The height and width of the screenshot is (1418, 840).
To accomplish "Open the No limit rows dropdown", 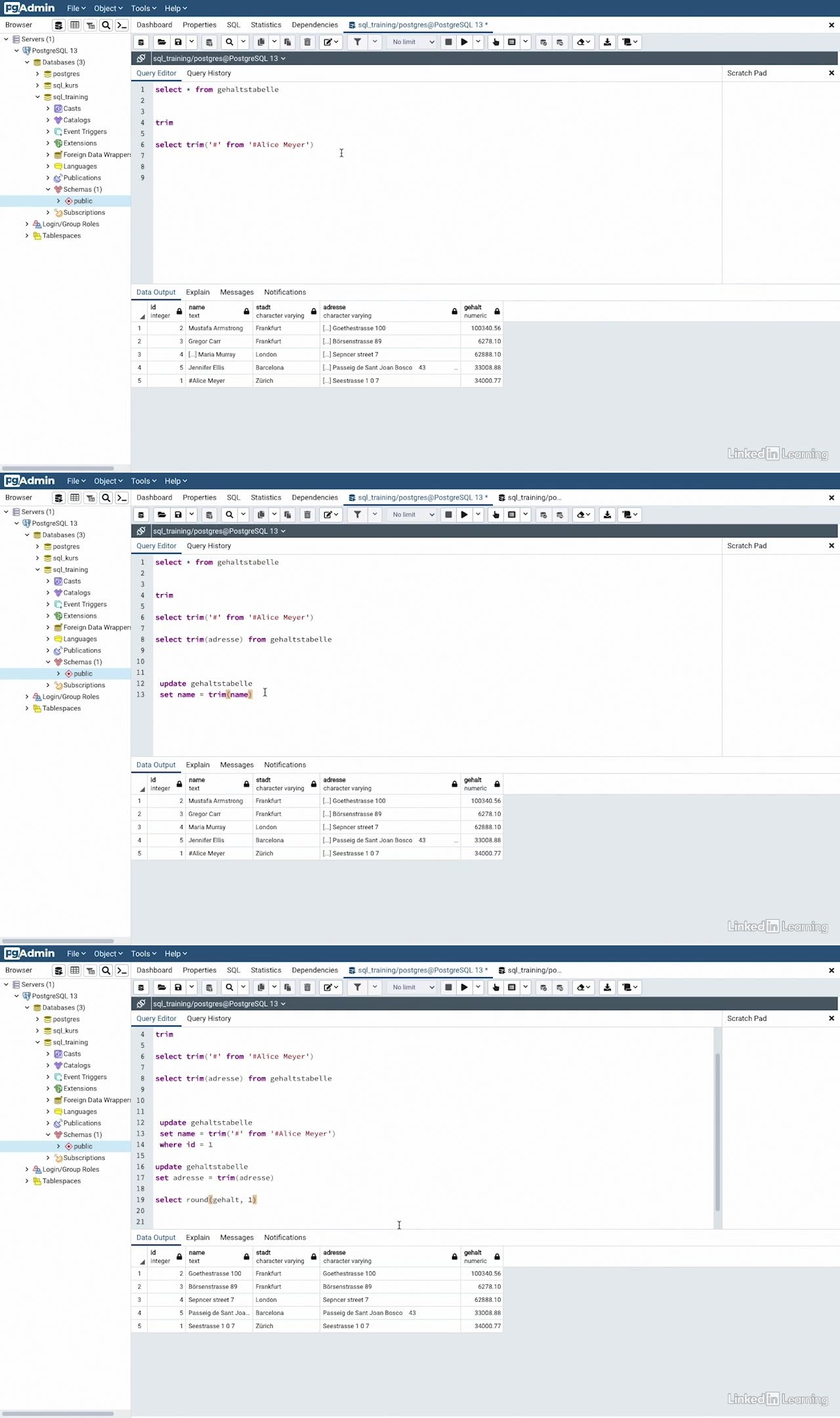I will coord(413,42).
